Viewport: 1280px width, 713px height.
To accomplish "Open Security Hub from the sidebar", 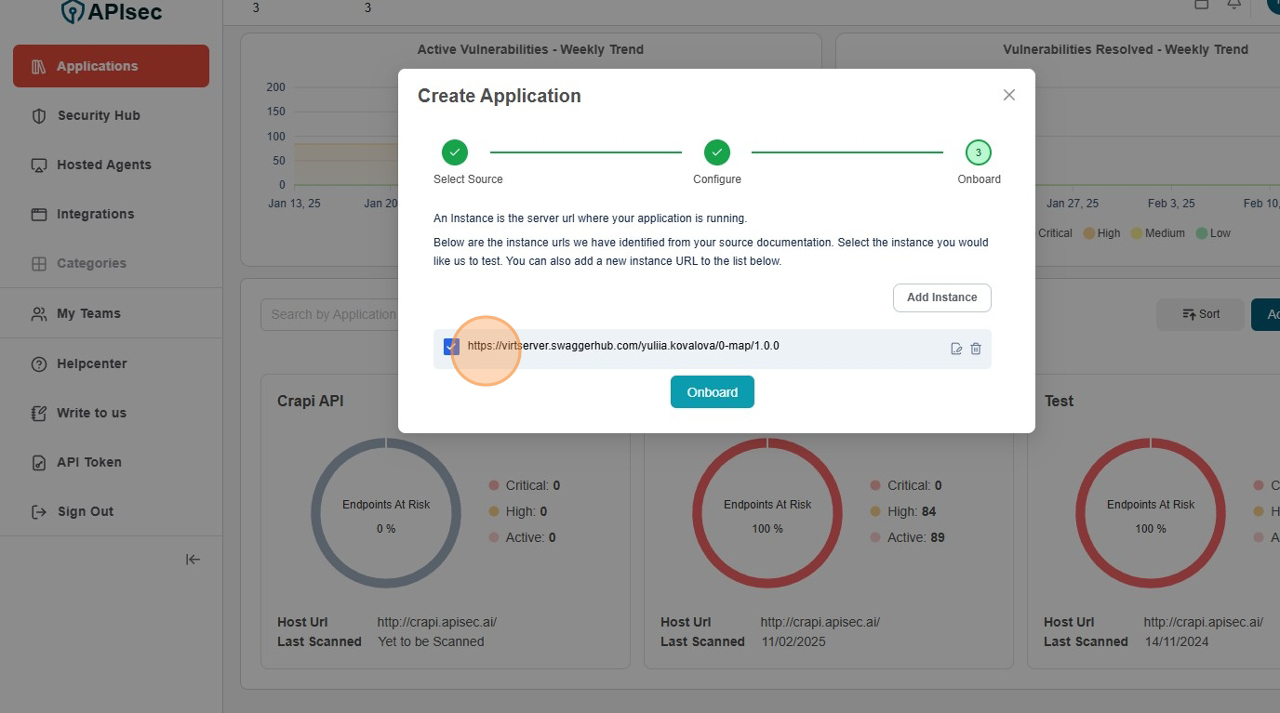I will (98, 116).
